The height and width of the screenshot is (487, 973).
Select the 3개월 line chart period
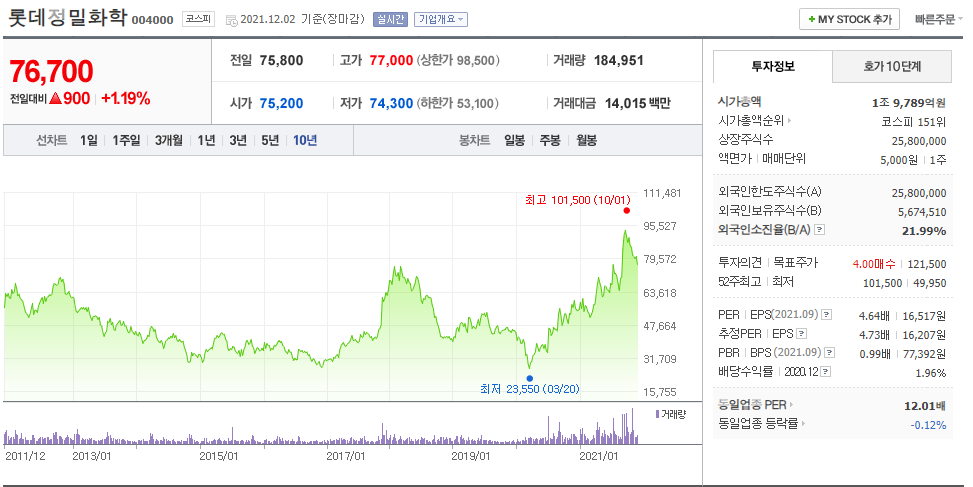(168, 140)
